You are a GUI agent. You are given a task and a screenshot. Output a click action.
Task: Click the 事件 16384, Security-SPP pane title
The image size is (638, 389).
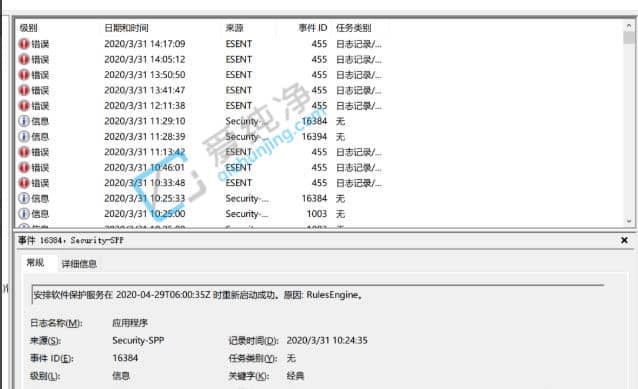tap(71, 240)
